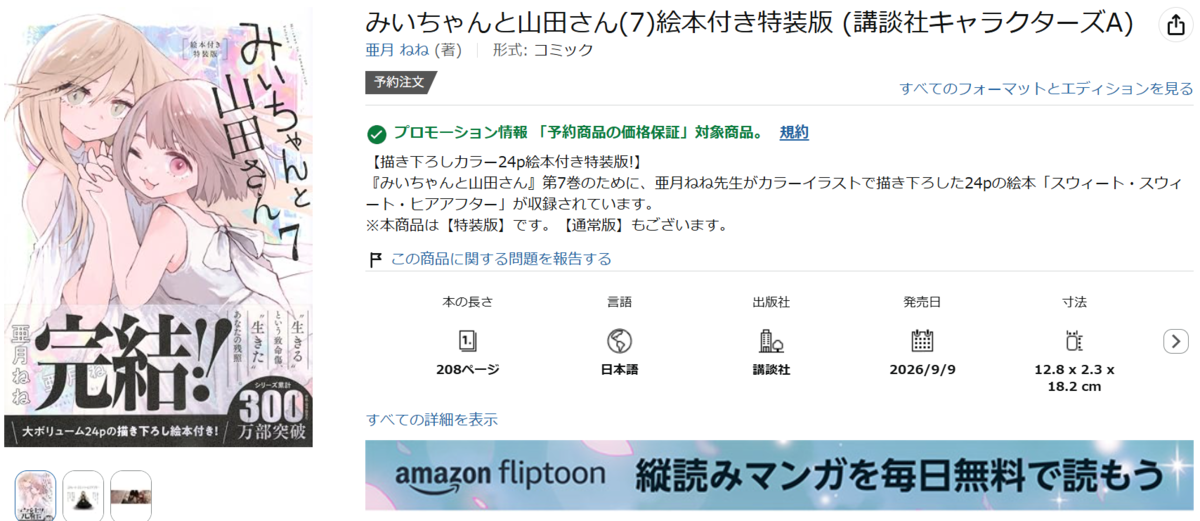Open the 規約 terms link
The image size is (1200, 521).
coord(794,132)
